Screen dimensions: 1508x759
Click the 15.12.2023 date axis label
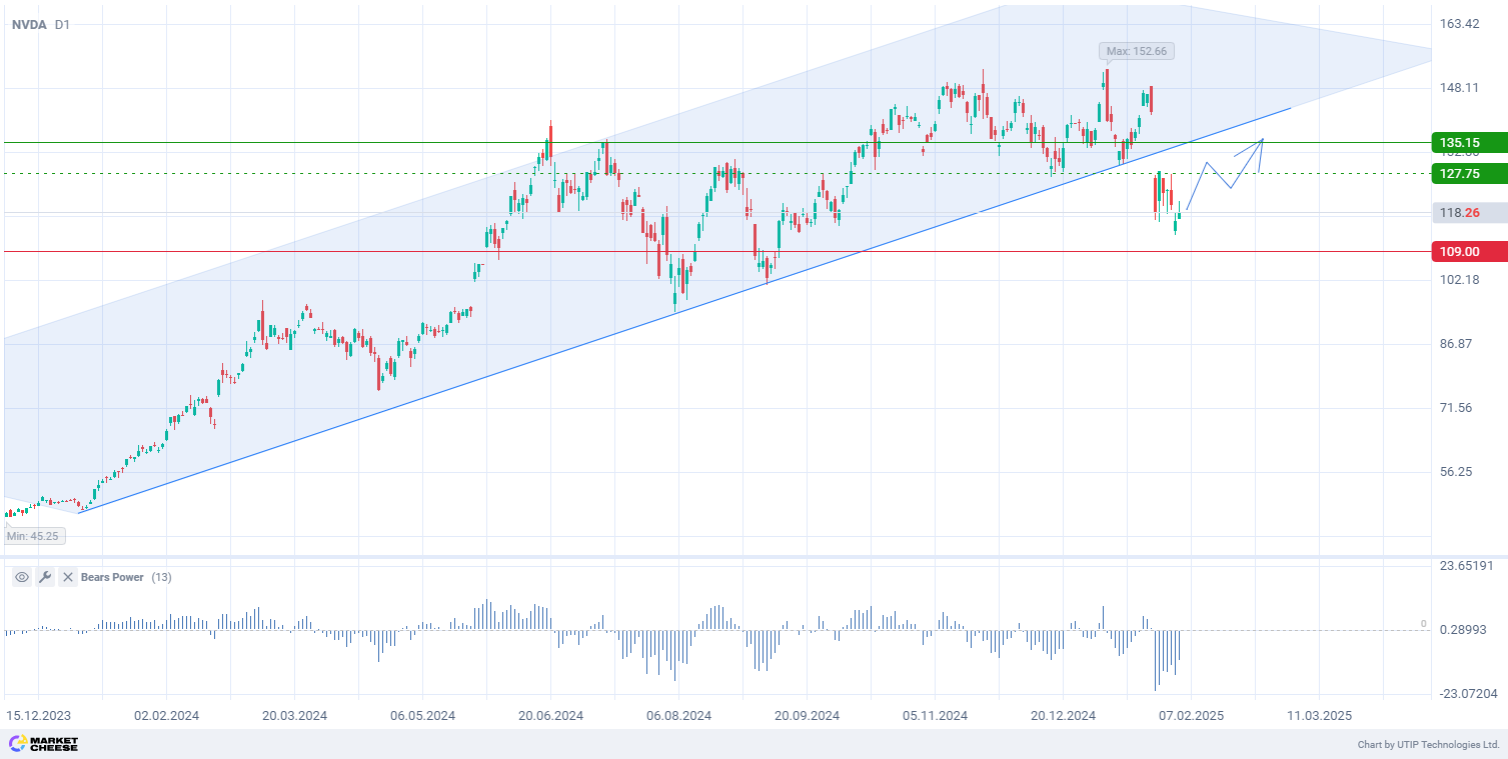[x=38, y=716]
